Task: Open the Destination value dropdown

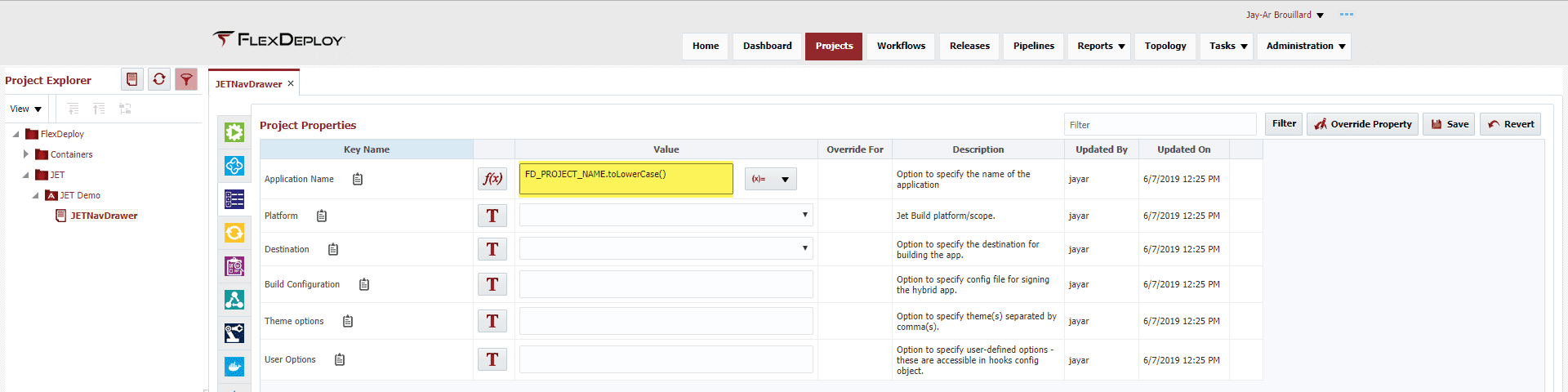Action: tap(666, 248)
